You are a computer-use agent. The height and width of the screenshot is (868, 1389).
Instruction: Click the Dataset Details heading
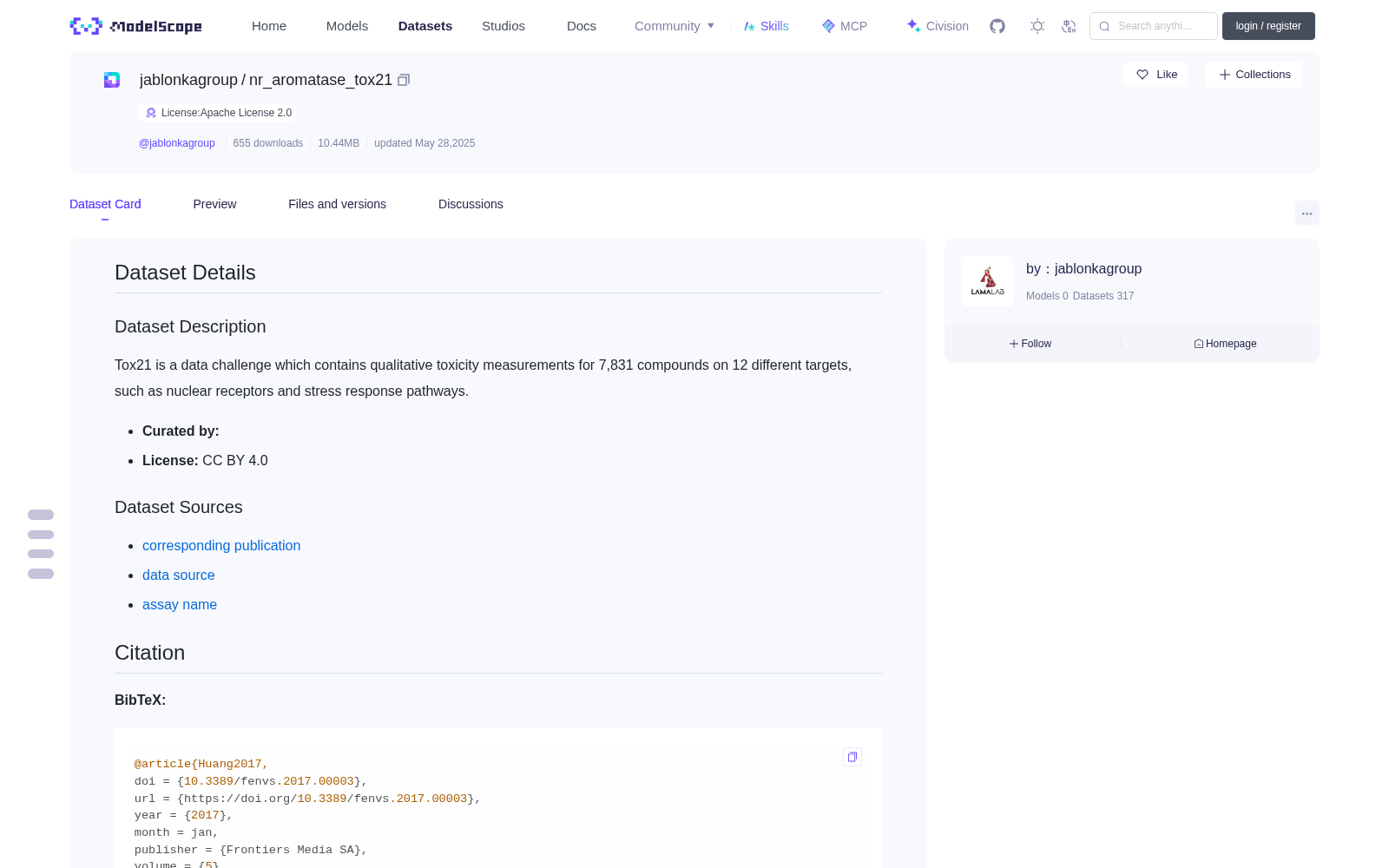click(x=185, y=273)
